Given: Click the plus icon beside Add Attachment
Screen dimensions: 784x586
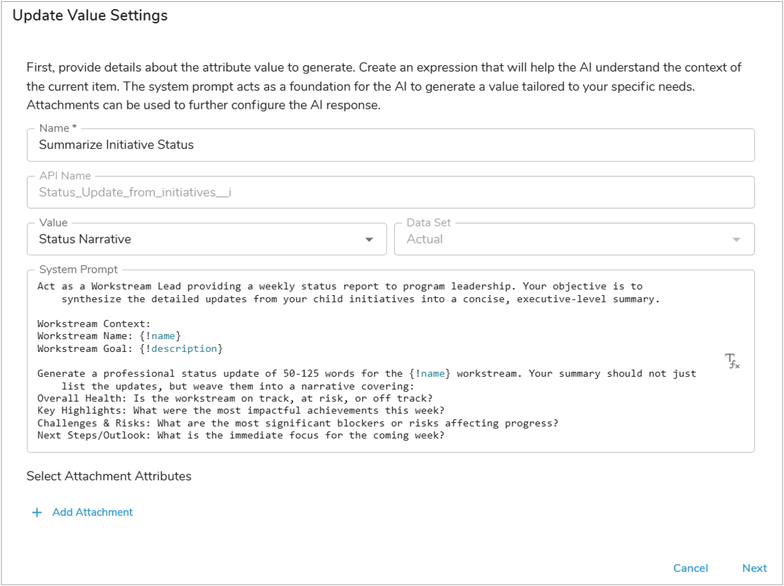Looking at the screenshot, I should coord(37,512).
